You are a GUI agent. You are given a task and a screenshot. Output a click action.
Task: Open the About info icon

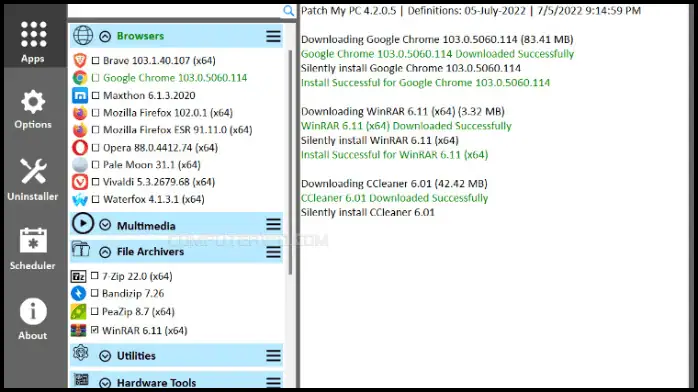[x=33, y=311]
